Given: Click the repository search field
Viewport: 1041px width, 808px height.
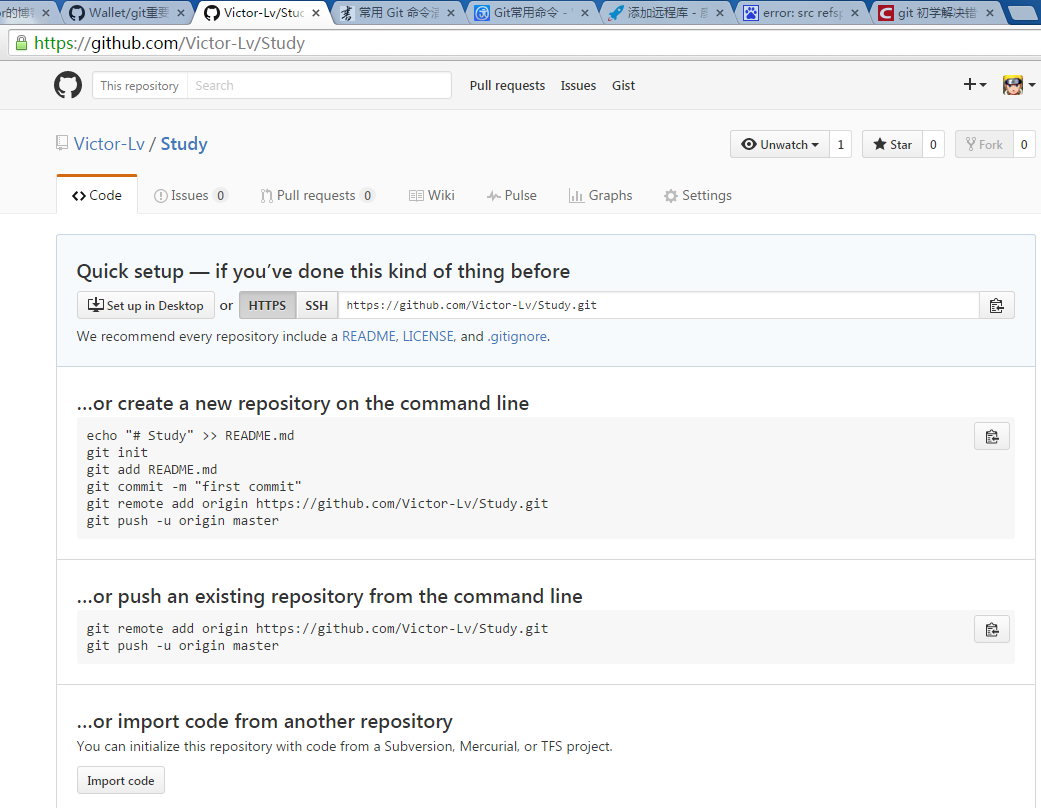Looking at the screenshot, I should tap(319, 86).
